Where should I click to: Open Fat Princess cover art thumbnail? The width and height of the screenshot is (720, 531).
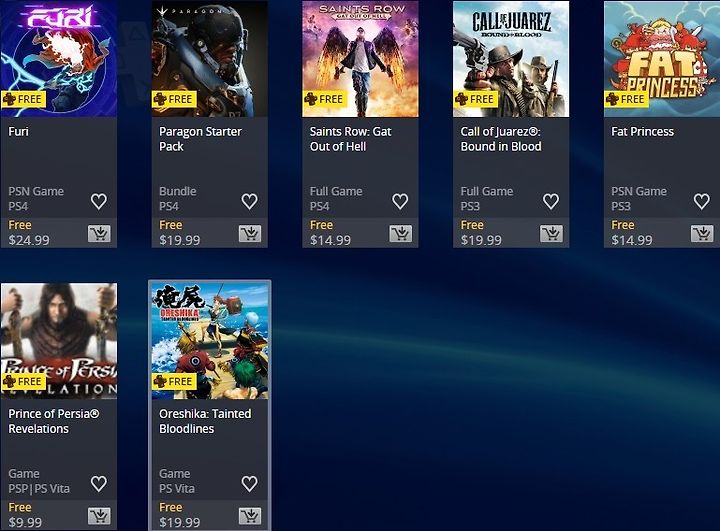point(662,59)
